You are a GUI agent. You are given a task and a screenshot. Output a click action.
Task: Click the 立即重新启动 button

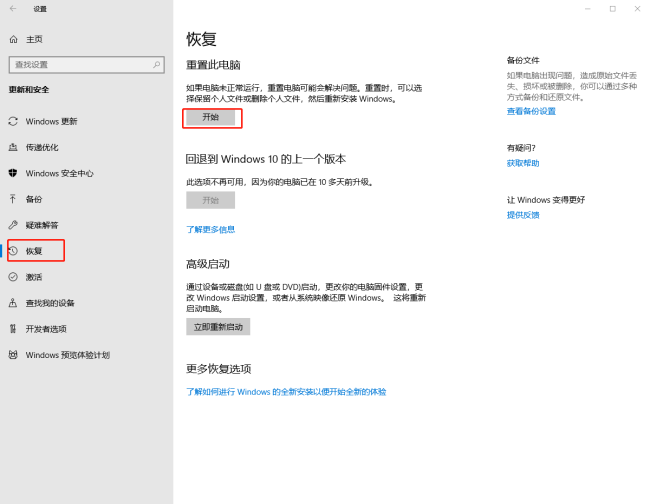click(218, 327)
